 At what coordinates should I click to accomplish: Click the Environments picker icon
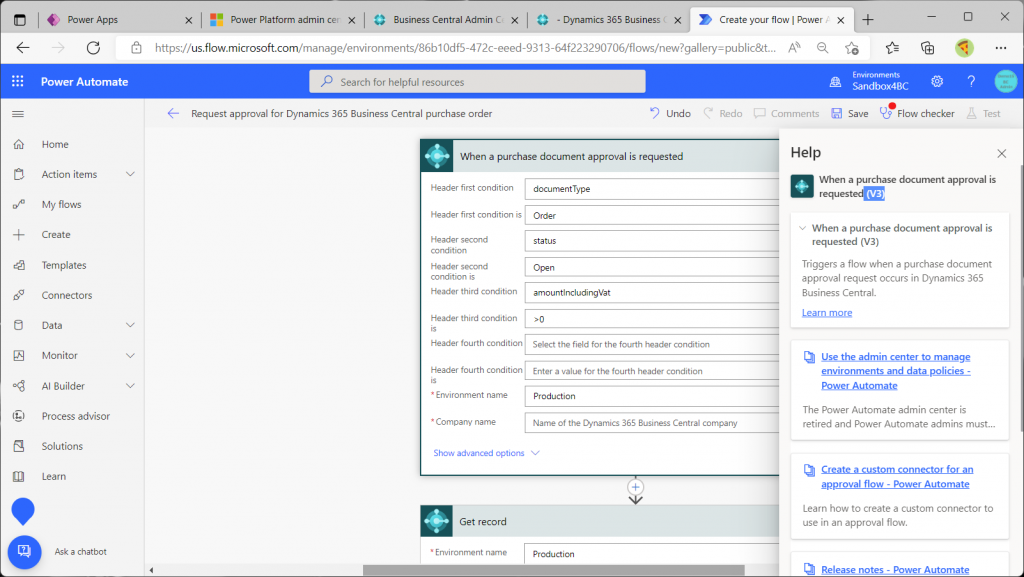(835, 82)
